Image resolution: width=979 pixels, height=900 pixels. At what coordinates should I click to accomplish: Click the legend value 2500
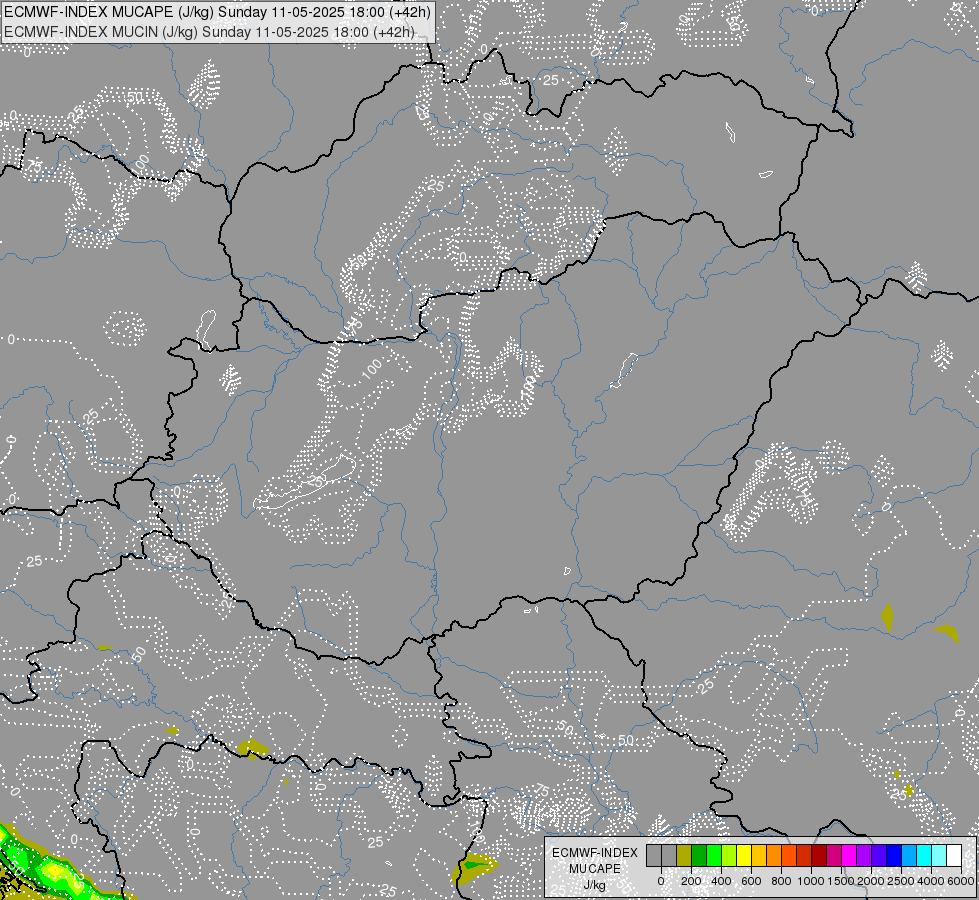tap(901, 881)
